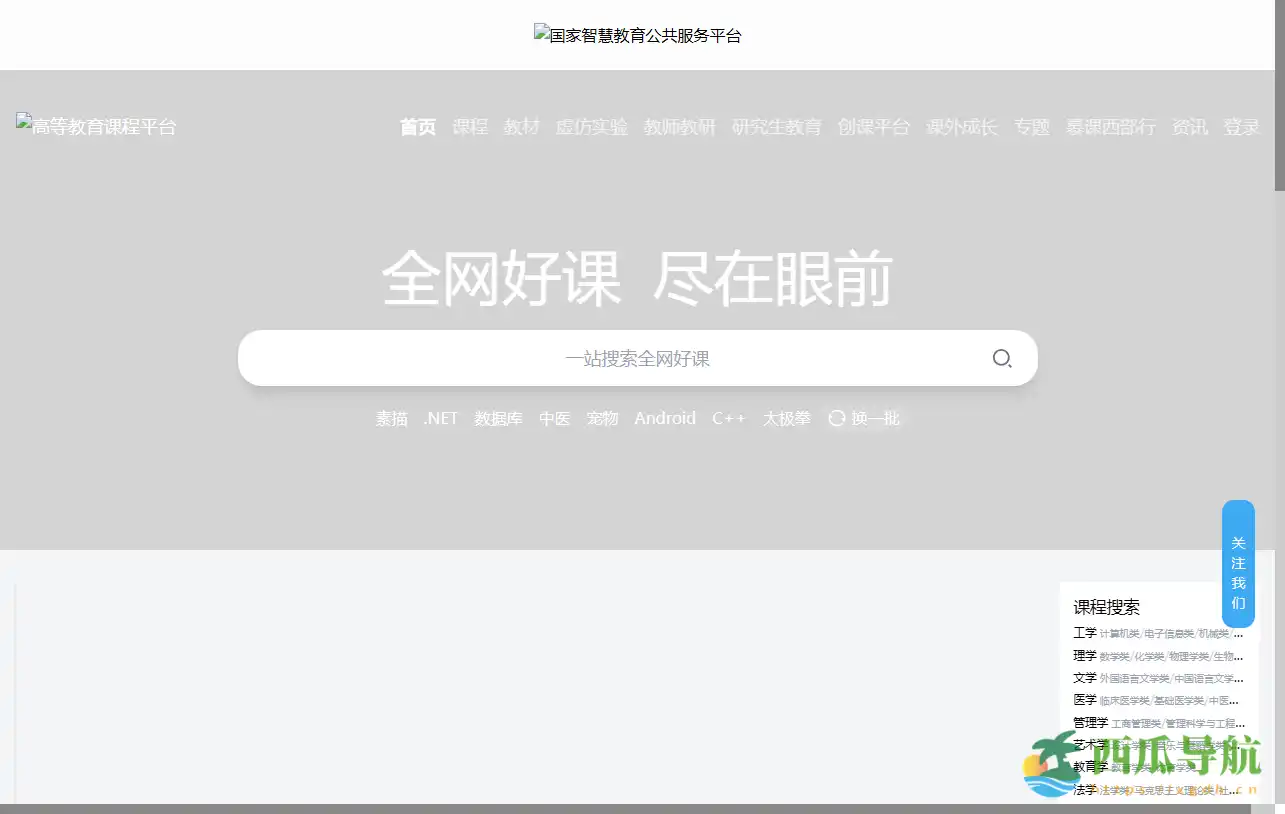Click the 高等教育课程平台 logo image

pos(96,126)
